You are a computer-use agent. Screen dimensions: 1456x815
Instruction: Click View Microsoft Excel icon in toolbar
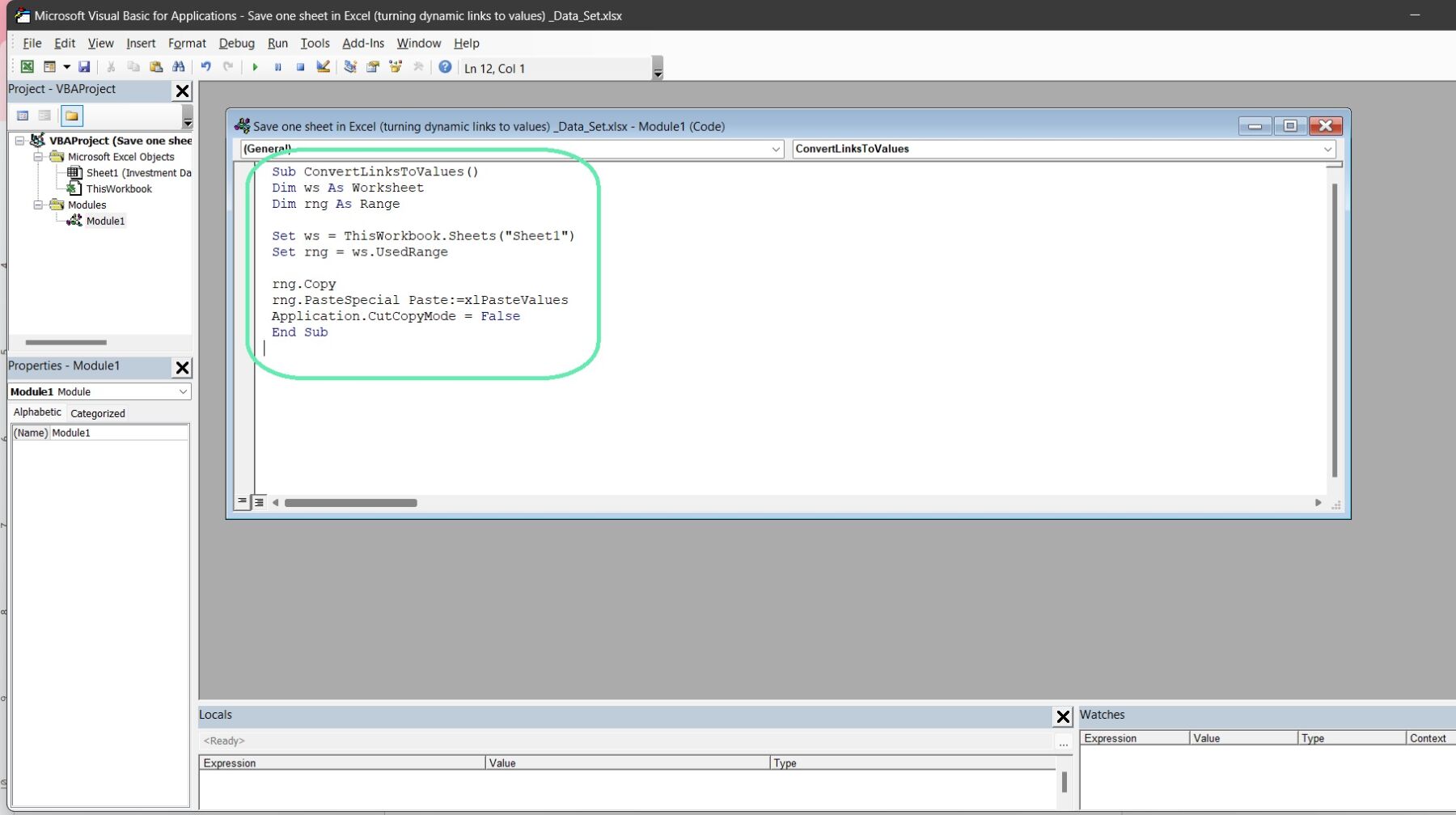point(27,67)
